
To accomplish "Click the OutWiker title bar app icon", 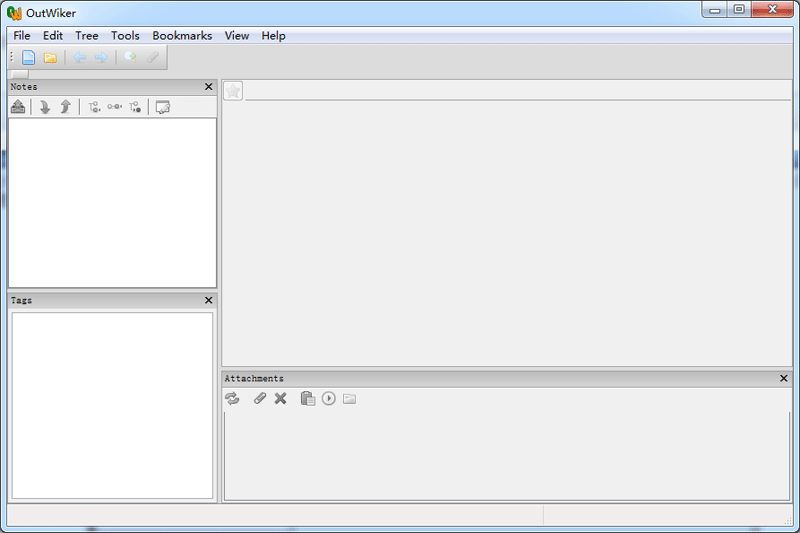I will [14, 13].
